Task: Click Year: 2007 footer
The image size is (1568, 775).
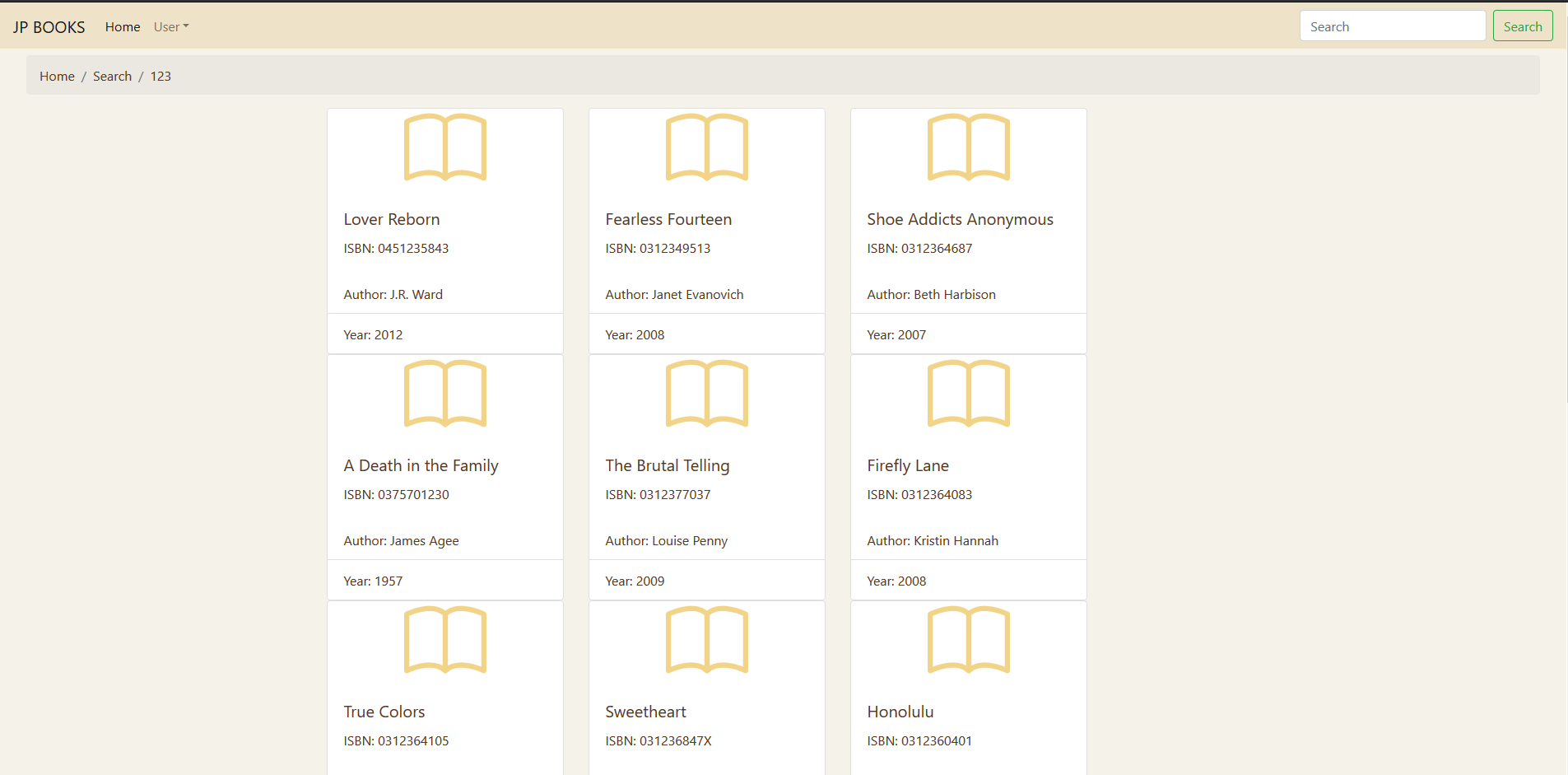Action: [x=969, y=334]
